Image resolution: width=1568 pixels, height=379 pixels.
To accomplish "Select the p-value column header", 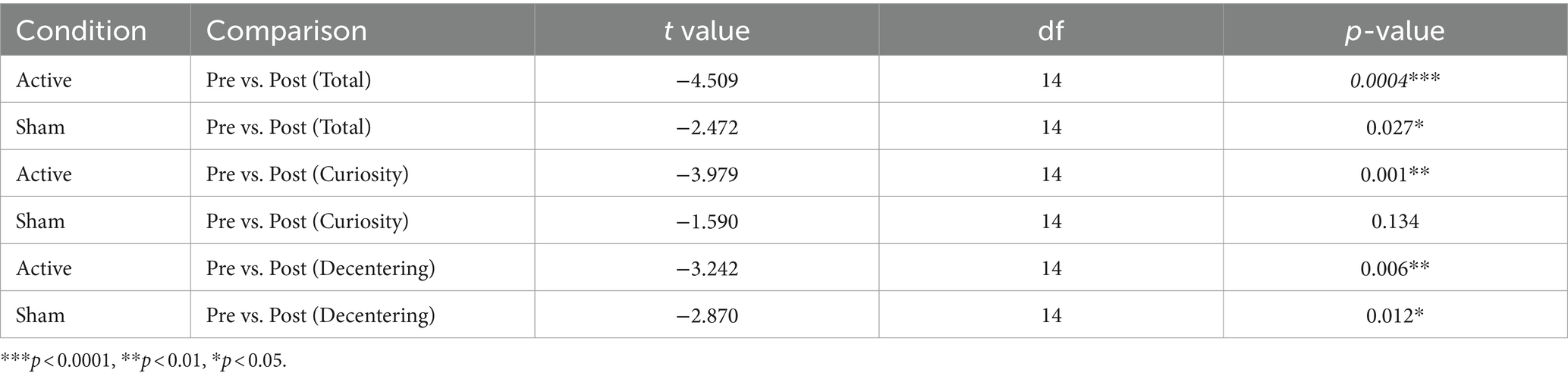I will click(x=1395, y=31).
